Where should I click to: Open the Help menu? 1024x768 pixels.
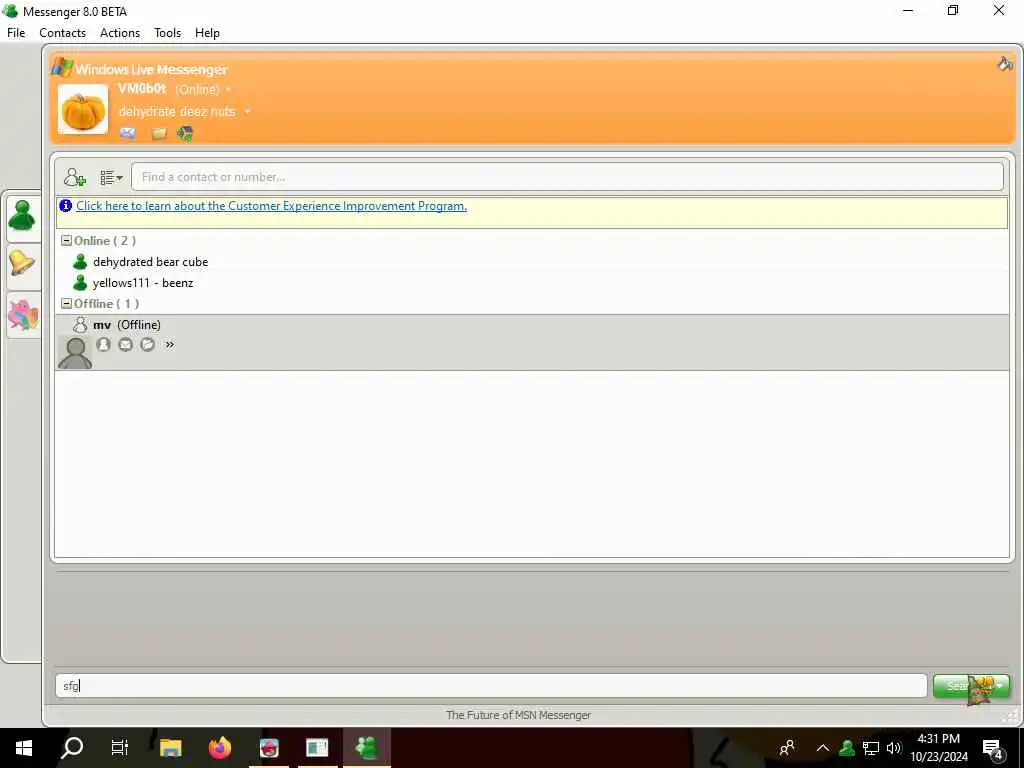207,33
